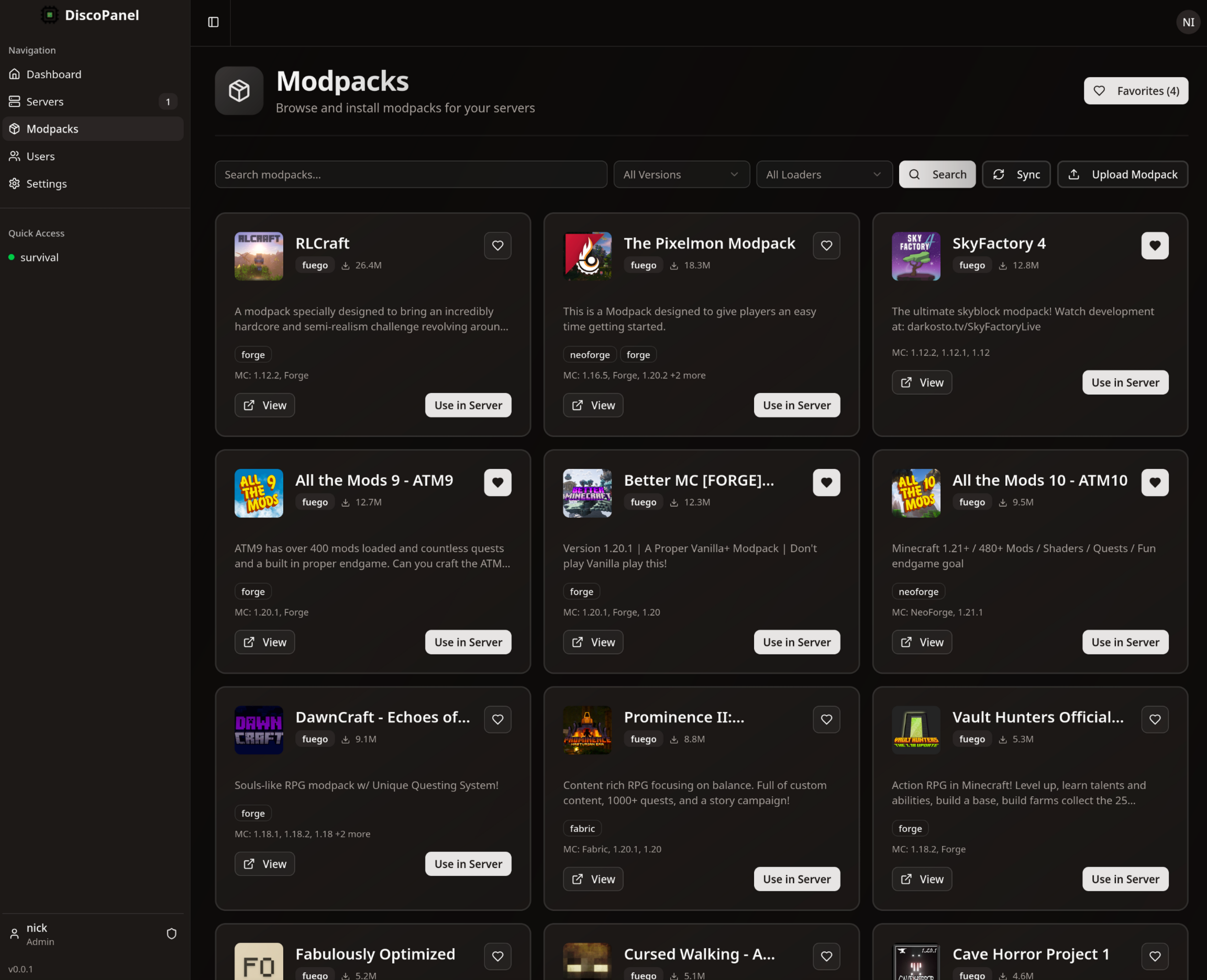Select Modpacks in the sidebar
This screenshot has height=980, width=1207.
click(93, 129)
